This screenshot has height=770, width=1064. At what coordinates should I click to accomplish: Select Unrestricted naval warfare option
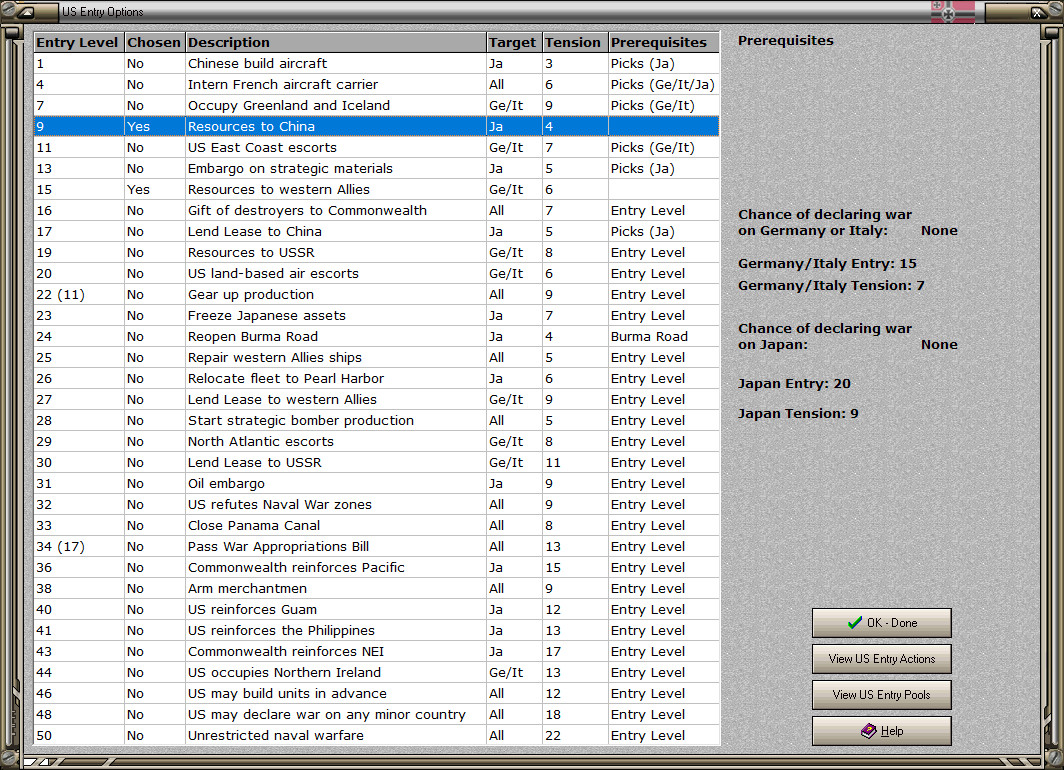pyautogui.click(x=377, y=737)
